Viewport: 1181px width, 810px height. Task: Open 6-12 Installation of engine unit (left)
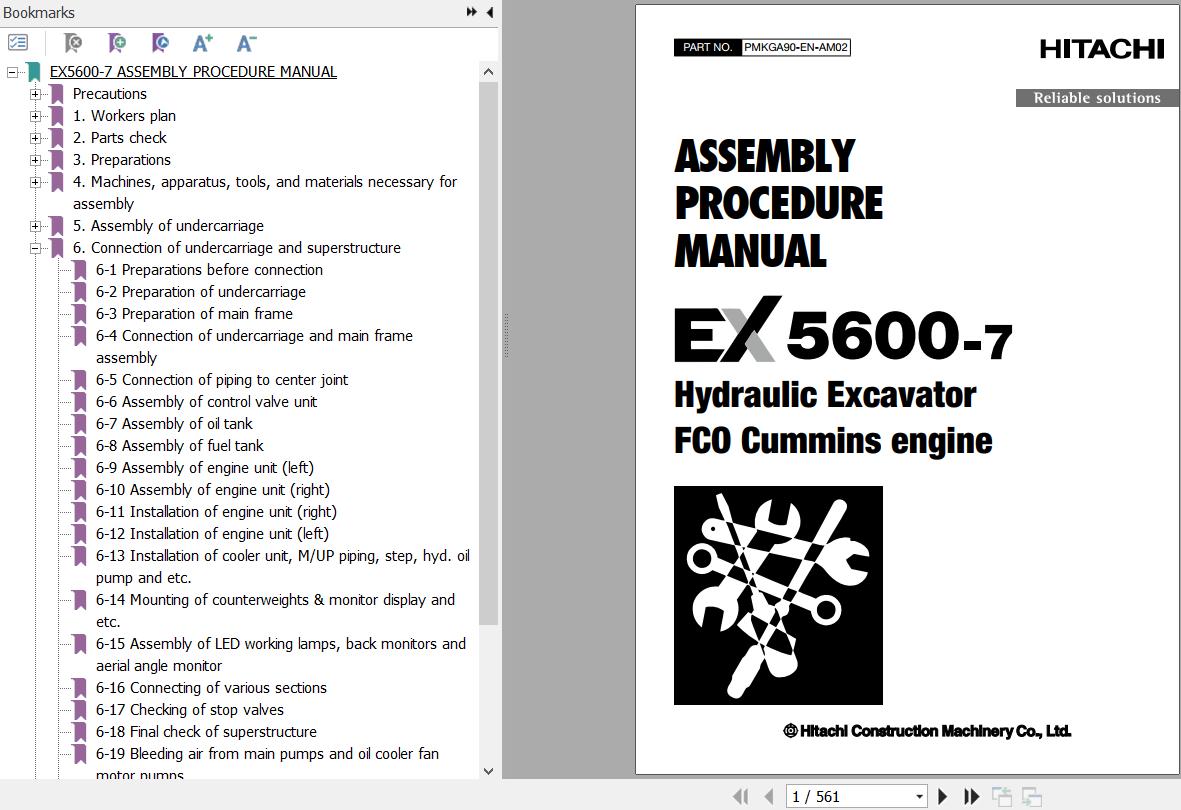pyautogui.click(x=212, y=533)
